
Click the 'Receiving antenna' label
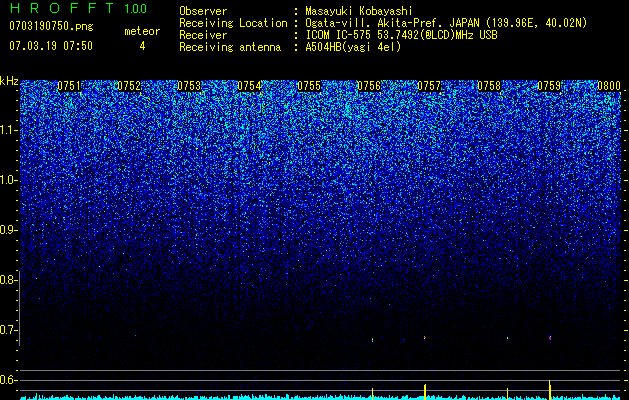230,47
